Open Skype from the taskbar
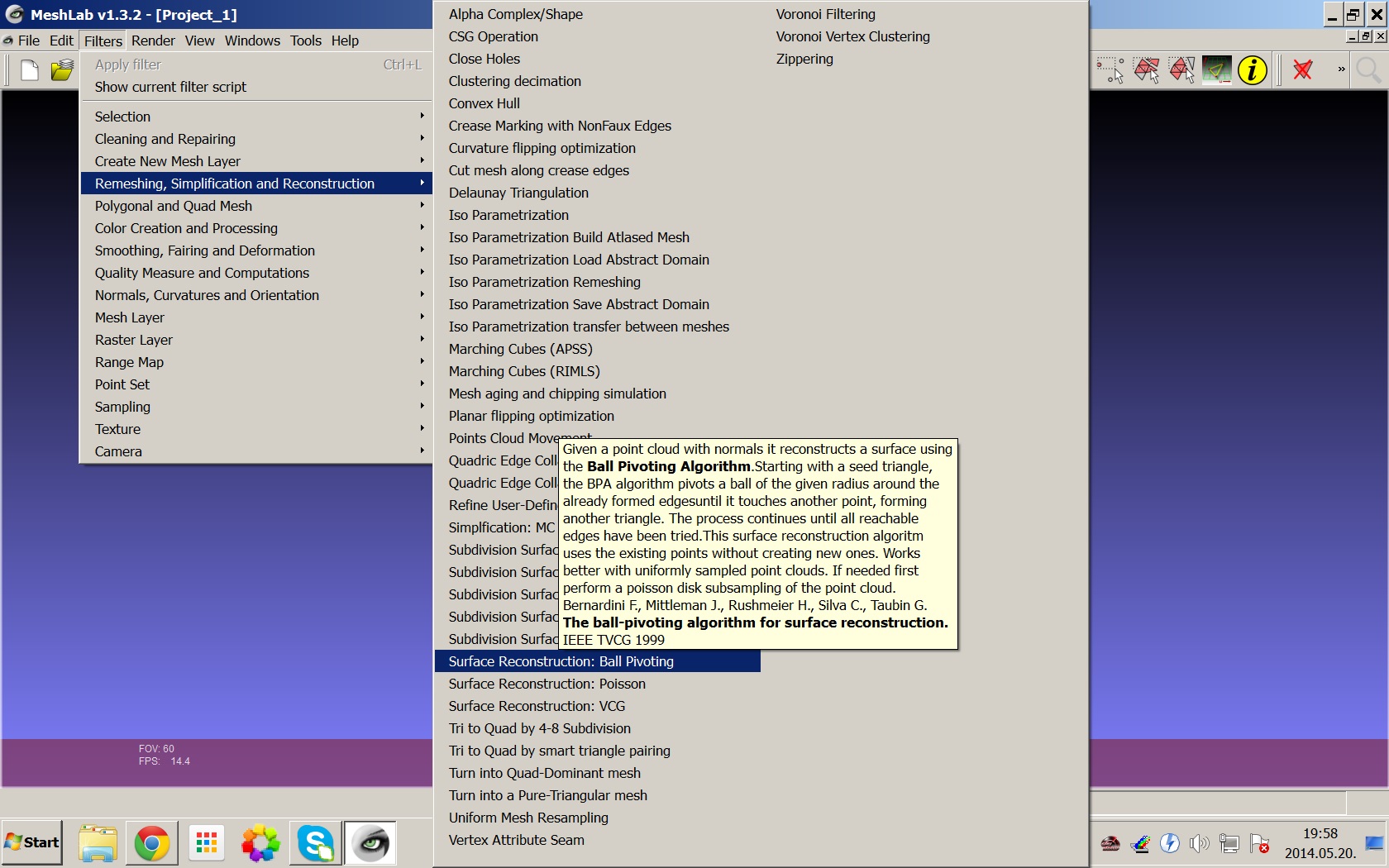This screenshot has width=1389, height=868. point(315,842)
